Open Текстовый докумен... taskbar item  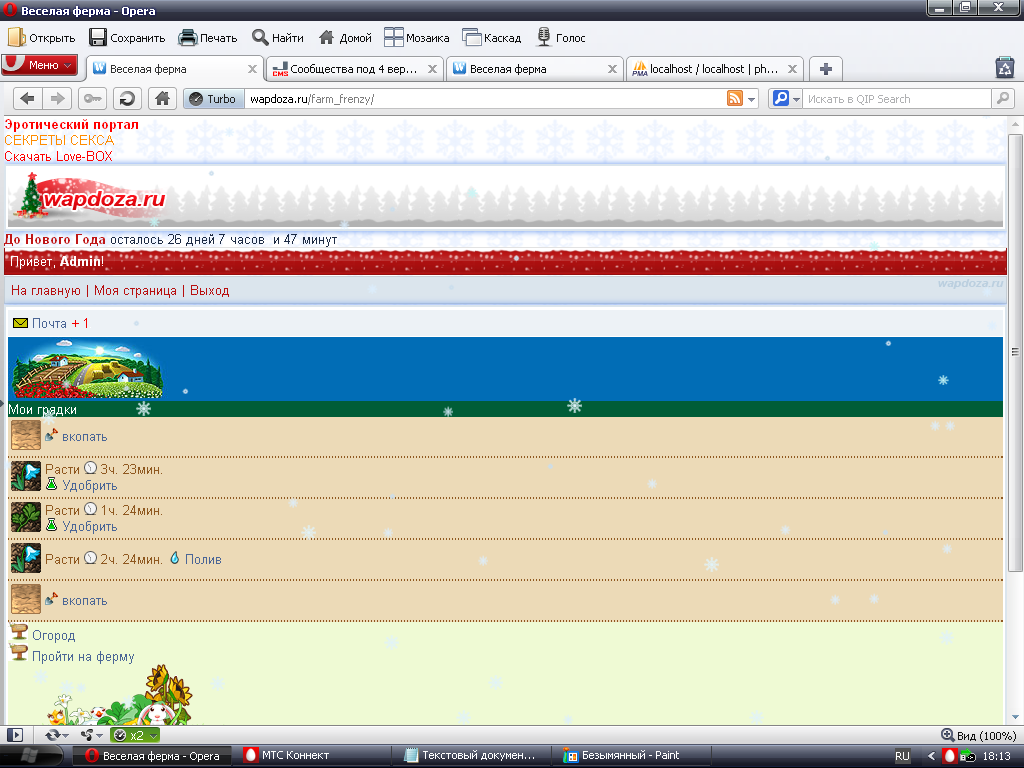coord(473,756)
